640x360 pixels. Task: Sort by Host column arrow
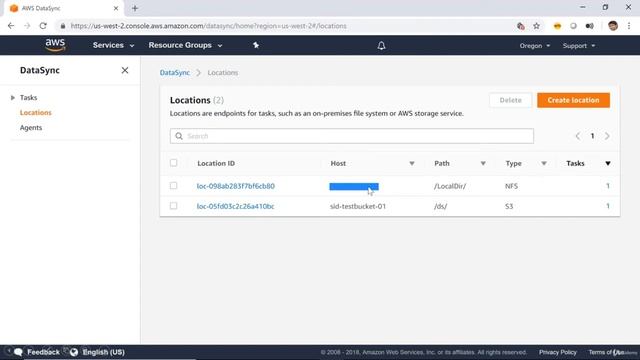(x=411, y=163)
